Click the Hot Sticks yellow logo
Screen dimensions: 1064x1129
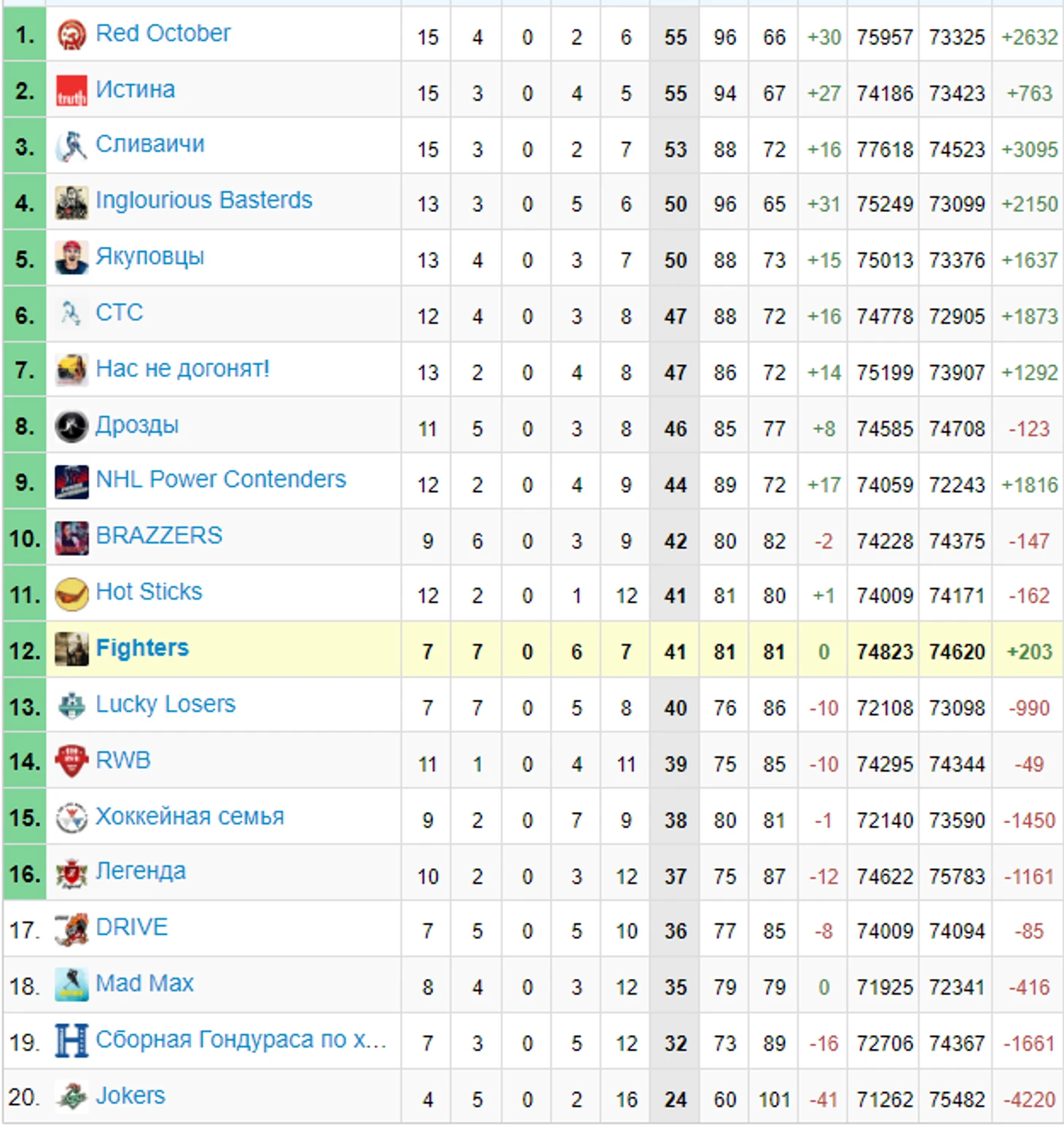point(71,594)
